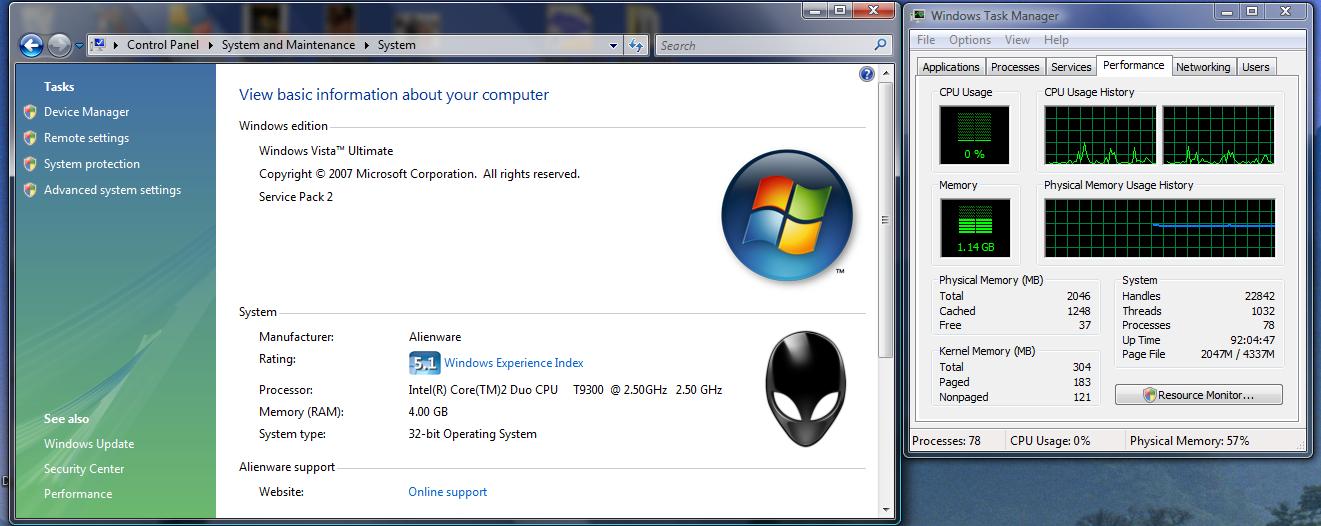The width and height of the screenshot is (1321, 526).
Task: Click the Memory (RAM) value 4.00 GB
Action: [x=428, y=412]
